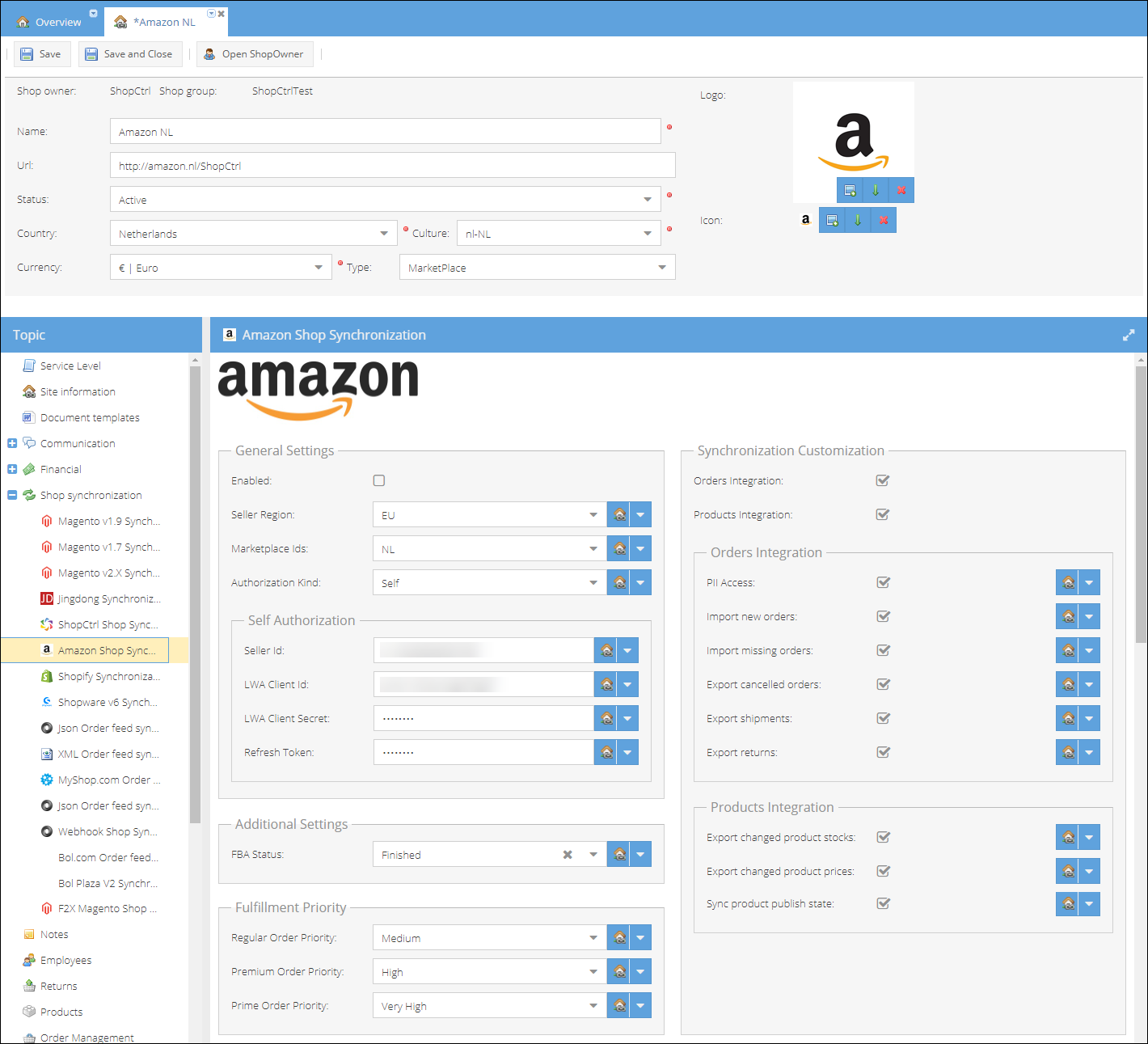Select Shopify Synchronization in the Topic tree

click(x=109, y=676)
